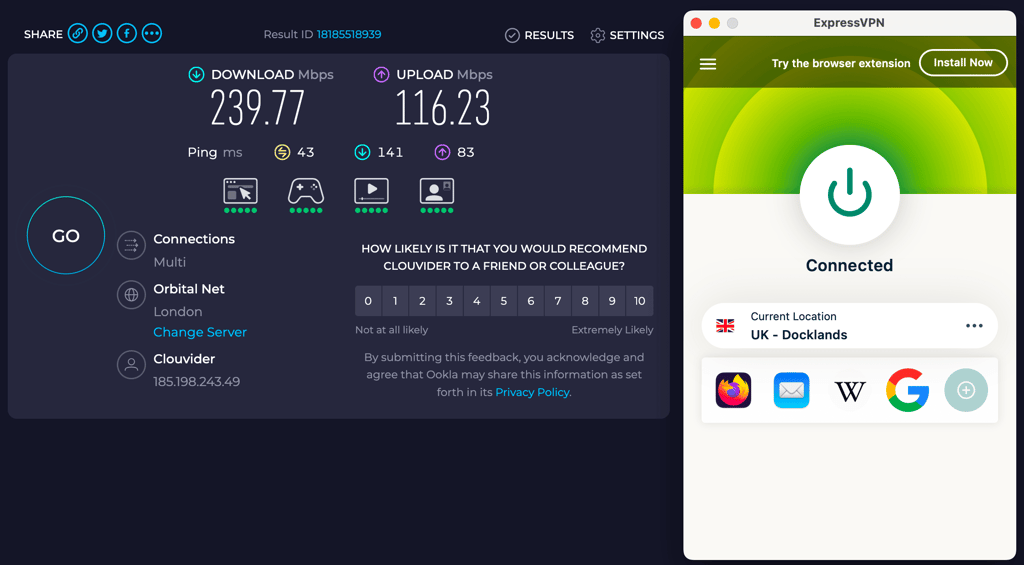This screenshot has width=1024, height=565.
Task: Click the Orbital Net globe icon
Action: pos(131,295)
